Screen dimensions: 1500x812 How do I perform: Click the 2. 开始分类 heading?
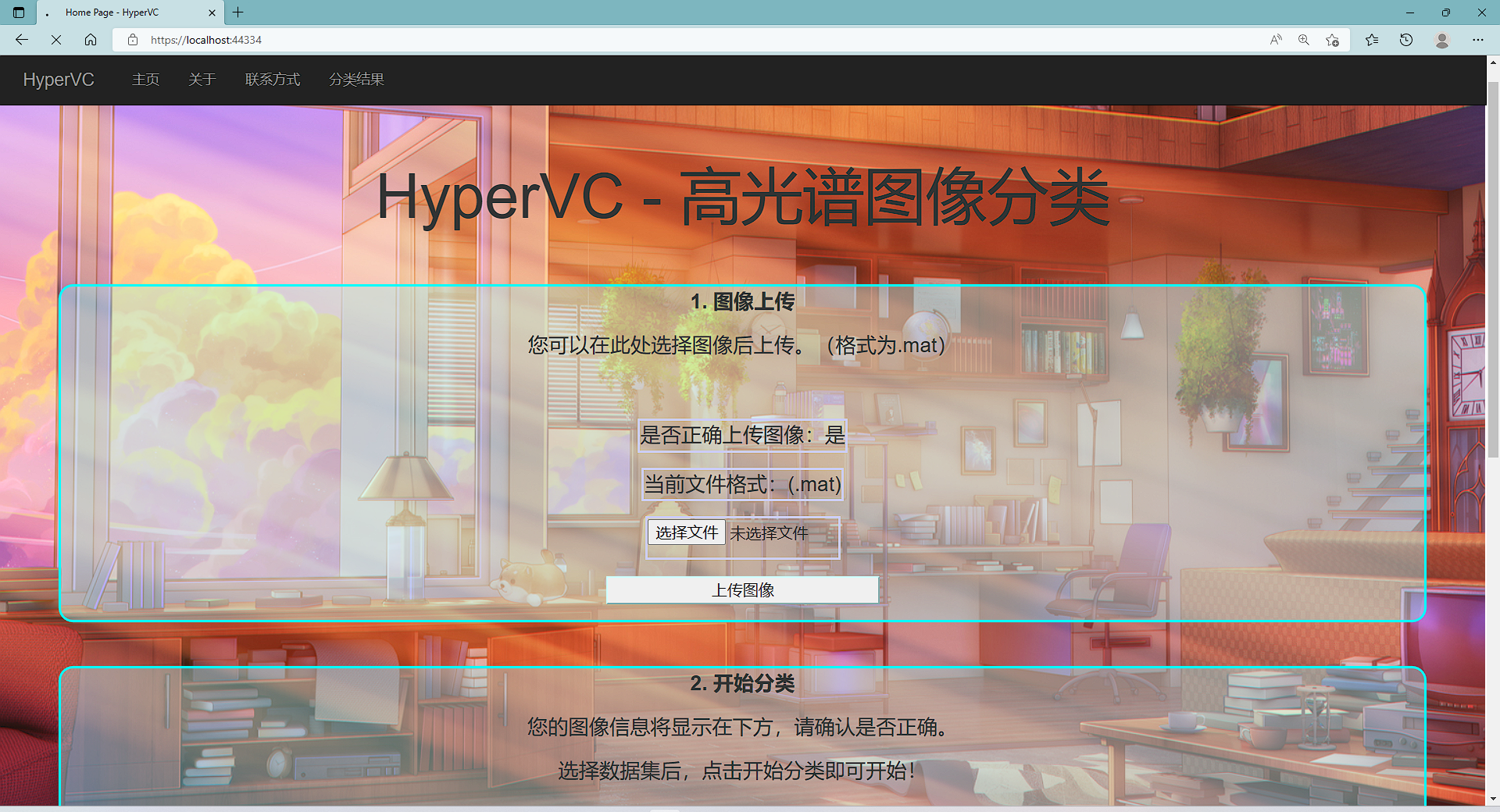[742, 684]
